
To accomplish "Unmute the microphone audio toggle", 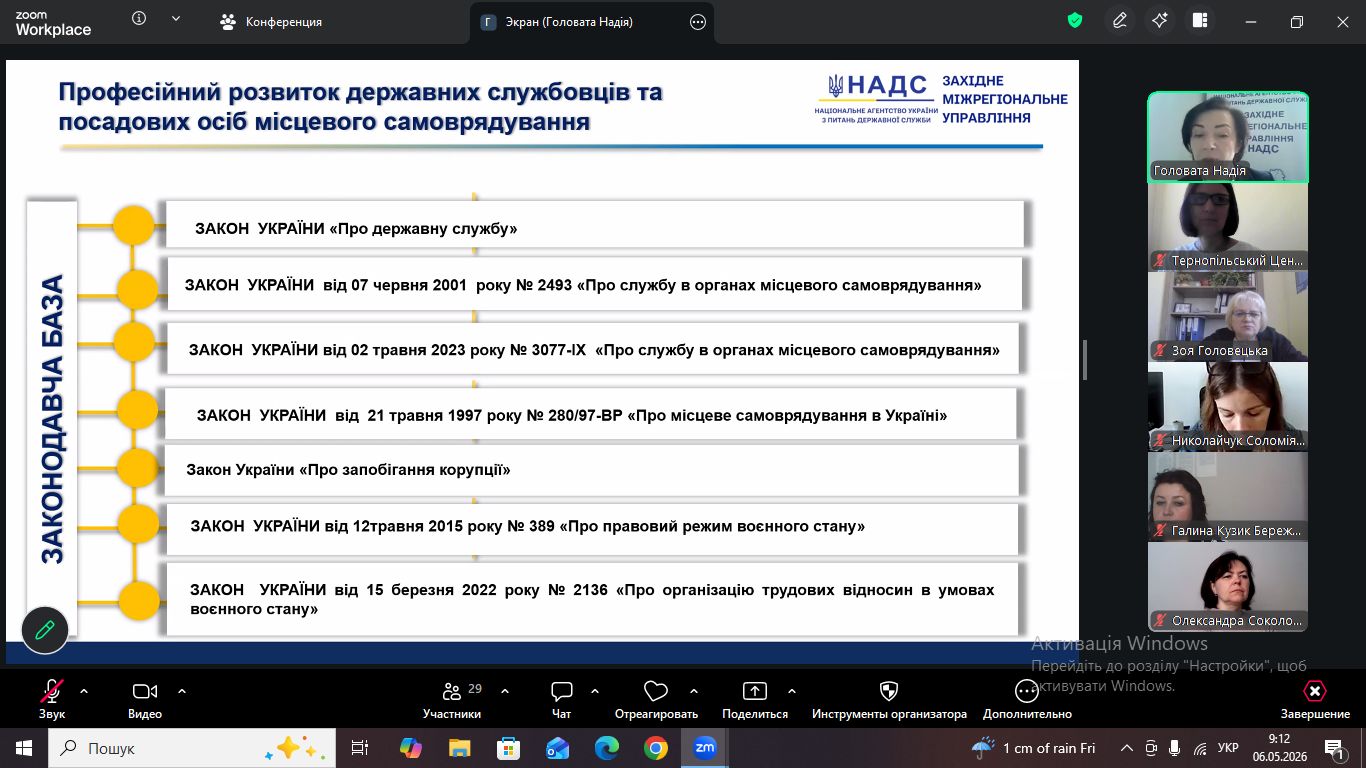I will coord(52,692).
